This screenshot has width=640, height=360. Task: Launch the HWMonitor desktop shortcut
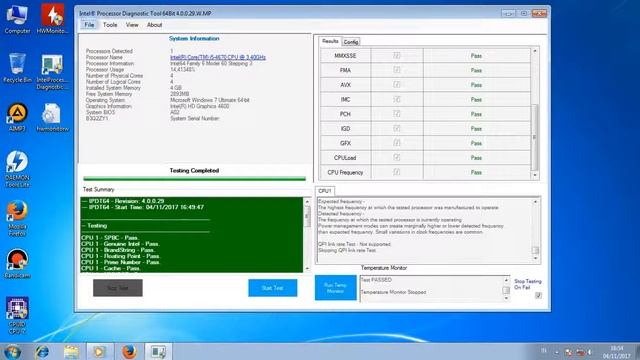tap(52, 19)
